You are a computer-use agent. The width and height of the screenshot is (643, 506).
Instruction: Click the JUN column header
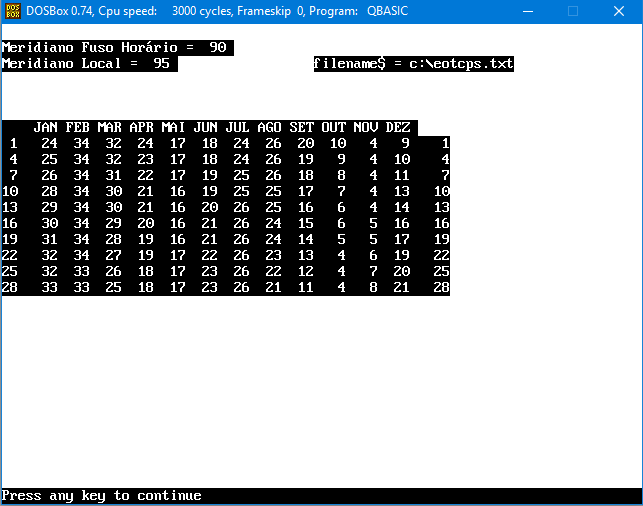tap(205, 128)
